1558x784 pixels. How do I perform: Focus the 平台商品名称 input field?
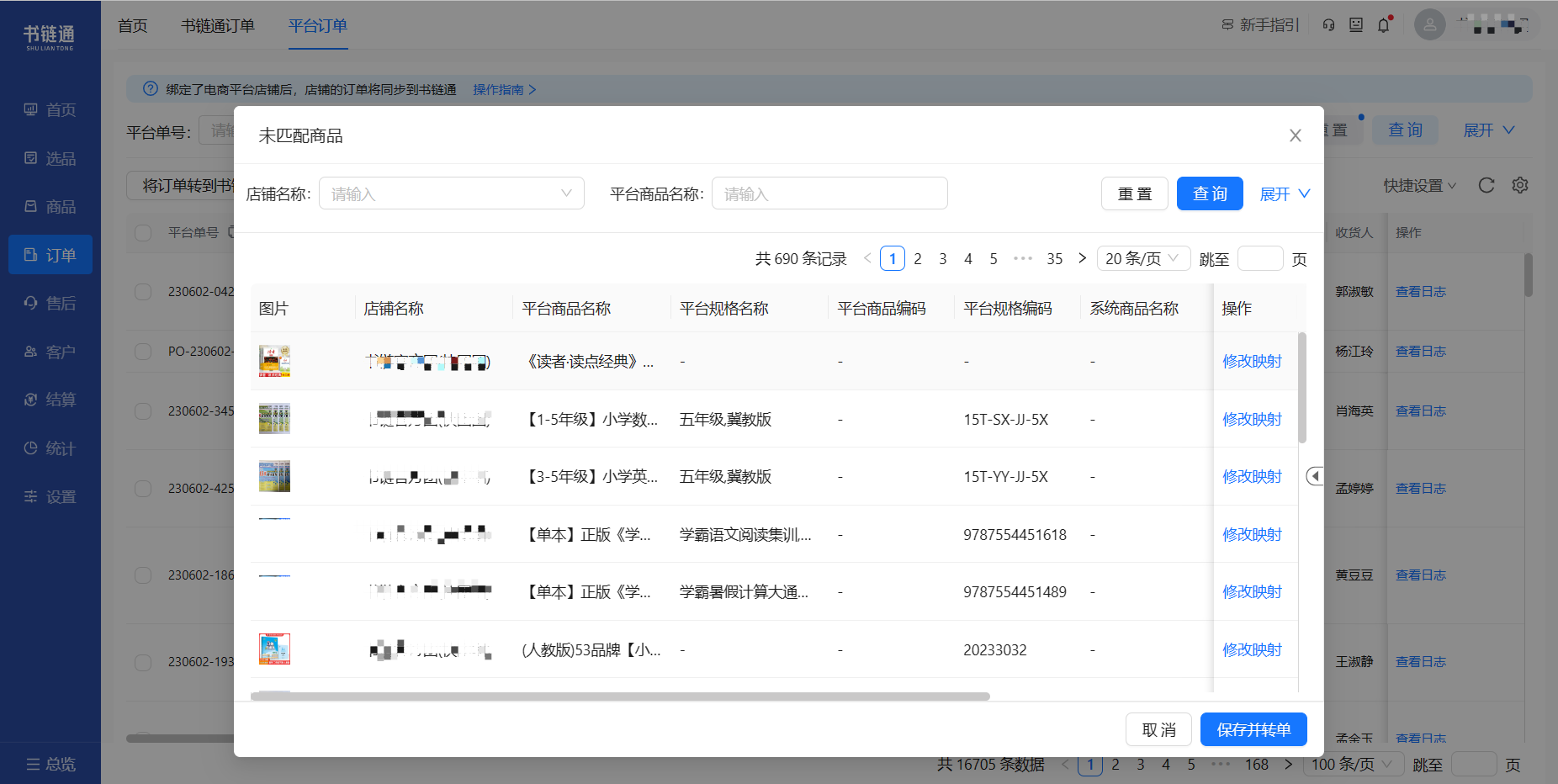tap(829, 193)
